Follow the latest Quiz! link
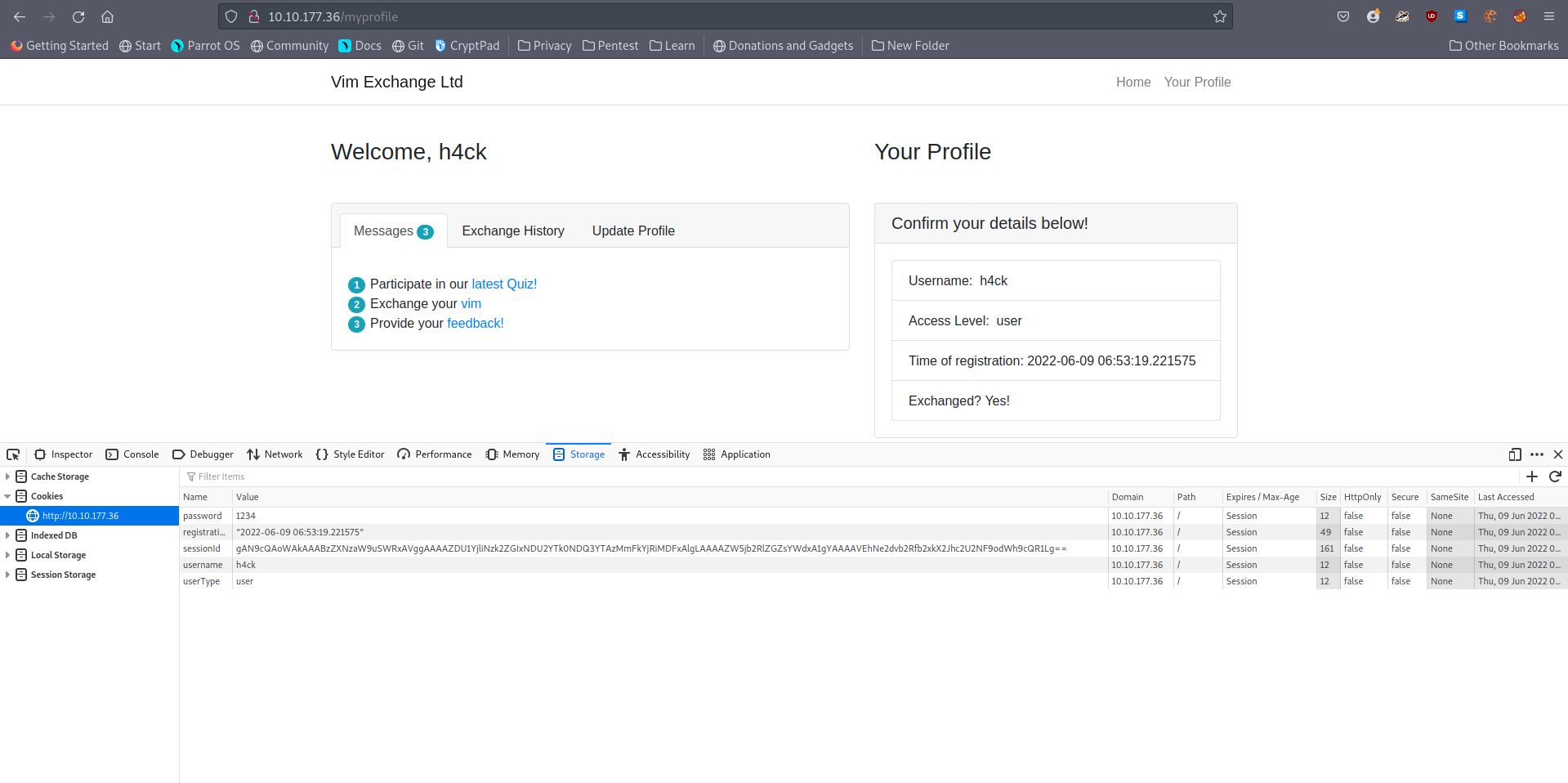Viewport: 1568px width, 783px height. click(x=504, y=284)
